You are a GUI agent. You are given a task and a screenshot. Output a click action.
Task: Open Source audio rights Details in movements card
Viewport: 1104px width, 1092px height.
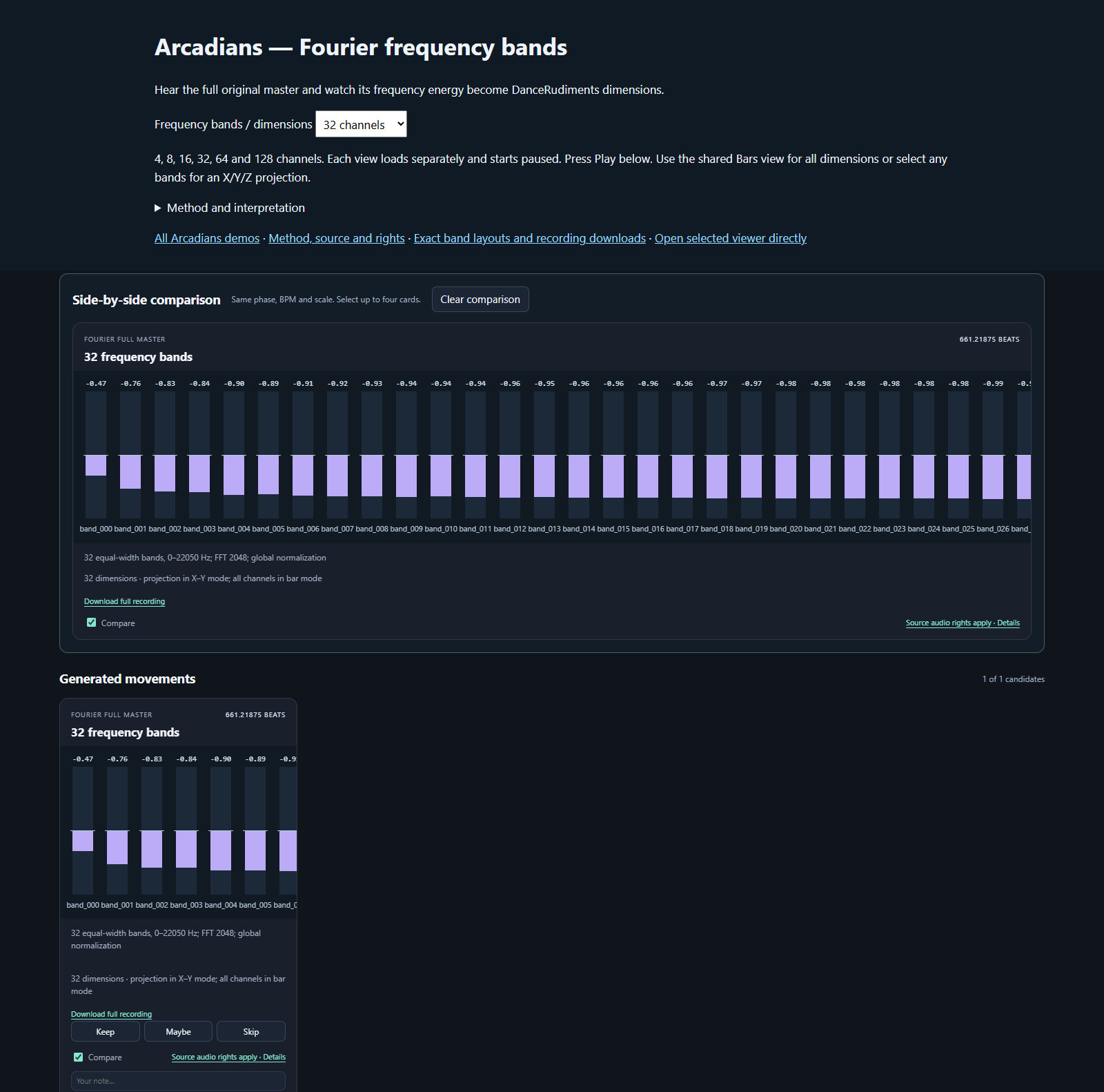point(228,1057)
